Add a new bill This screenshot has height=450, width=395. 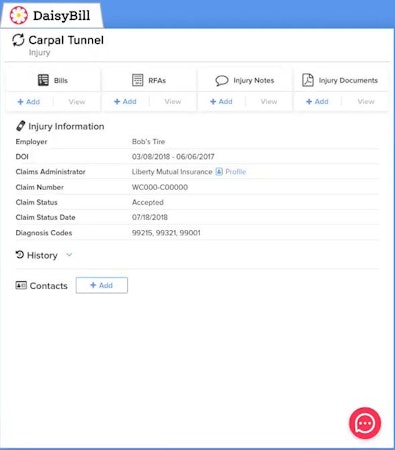click(x=29, y=102)
